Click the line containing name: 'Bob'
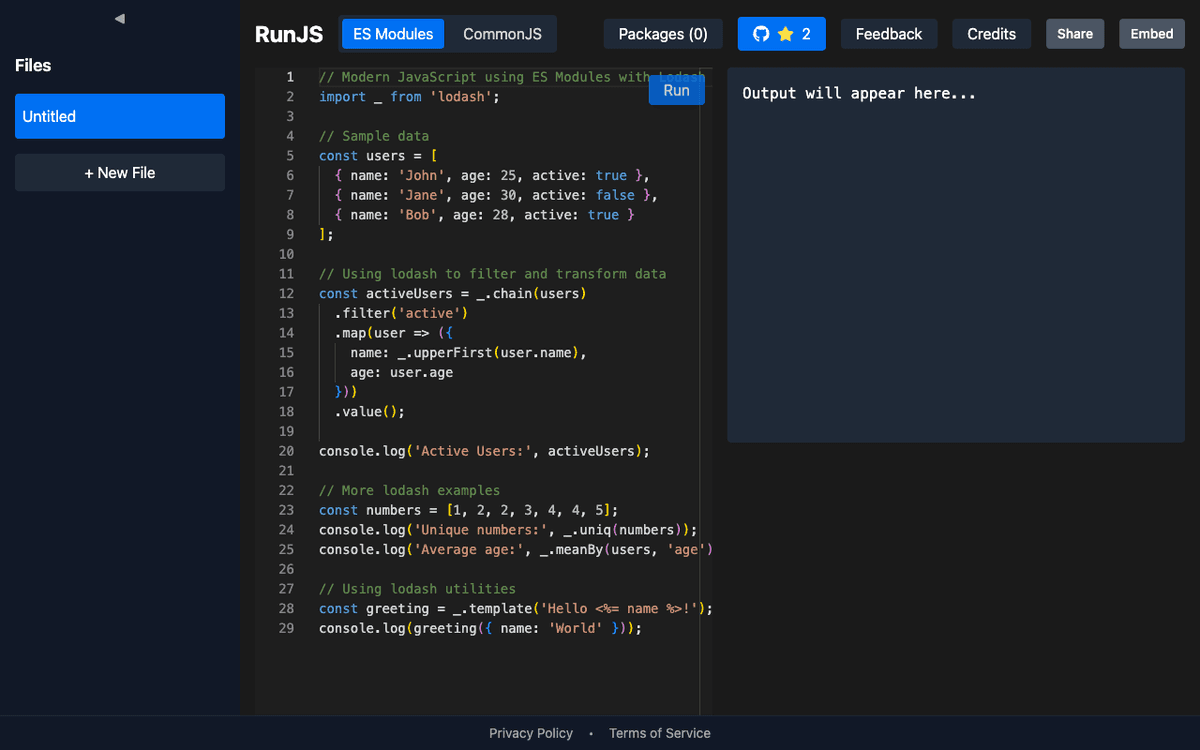The height and width of the screenshot is (750, 1200). 485,215
